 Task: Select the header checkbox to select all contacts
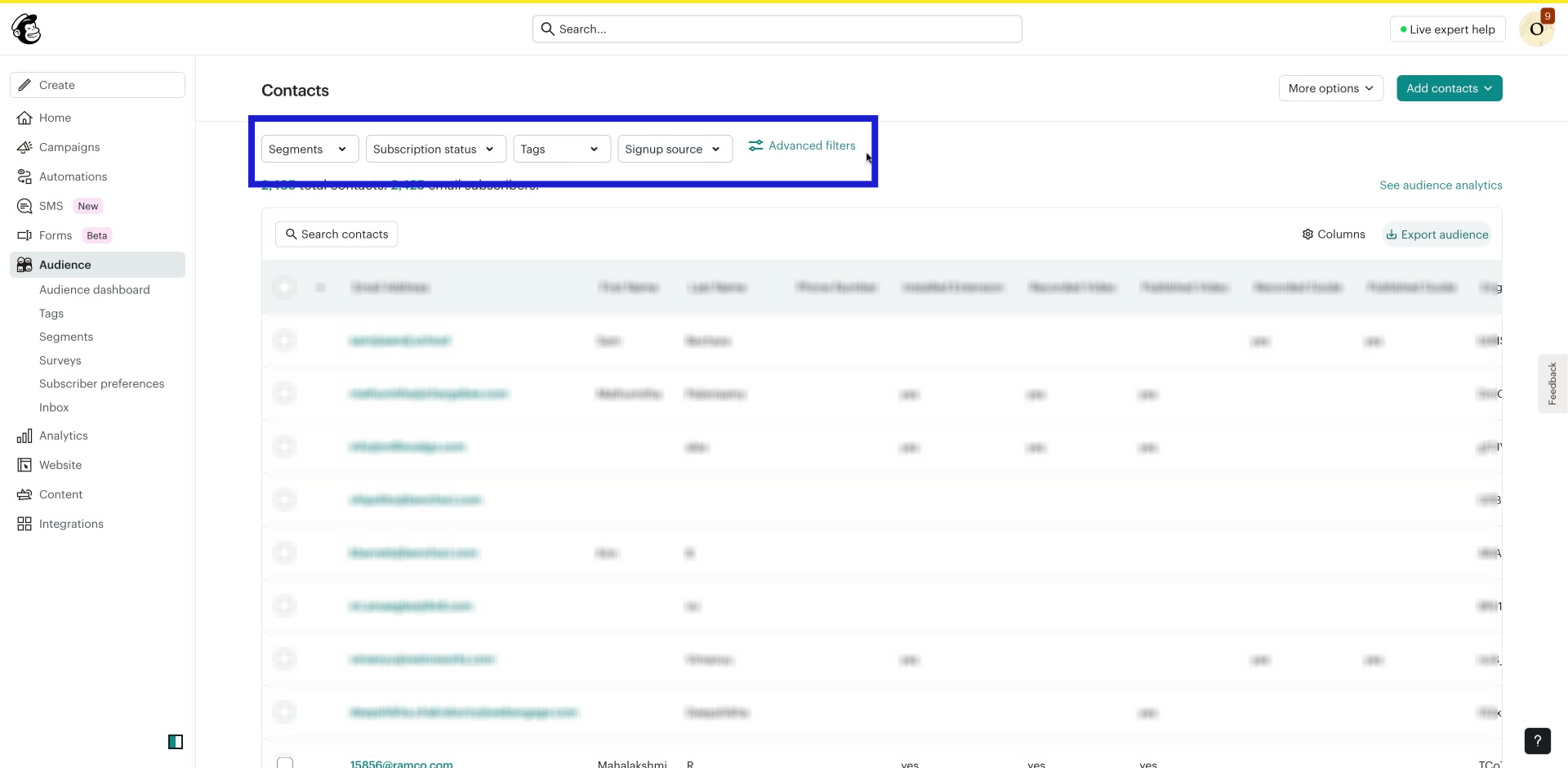[284, 287]
